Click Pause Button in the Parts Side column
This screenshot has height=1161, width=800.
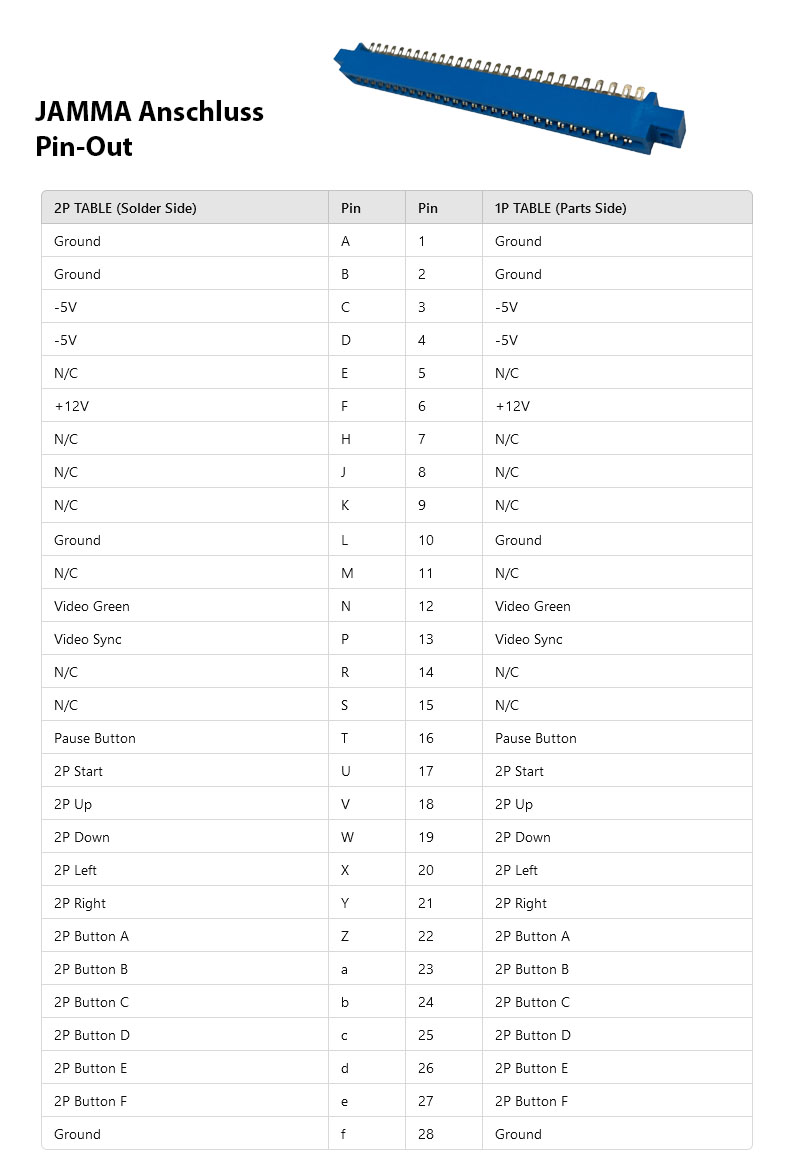tap(535, 738)
